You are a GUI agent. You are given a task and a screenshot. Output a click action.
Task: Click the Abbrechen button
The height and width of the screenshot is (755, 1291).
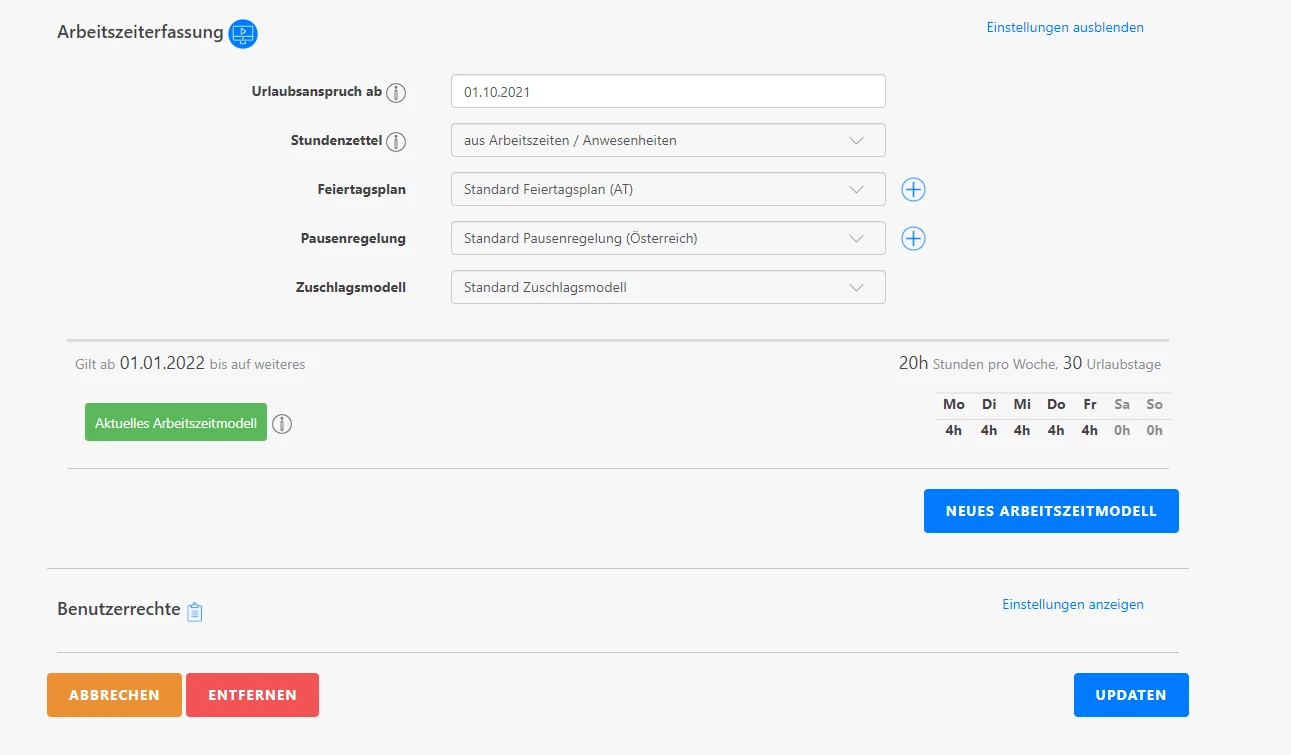(114, 695)
